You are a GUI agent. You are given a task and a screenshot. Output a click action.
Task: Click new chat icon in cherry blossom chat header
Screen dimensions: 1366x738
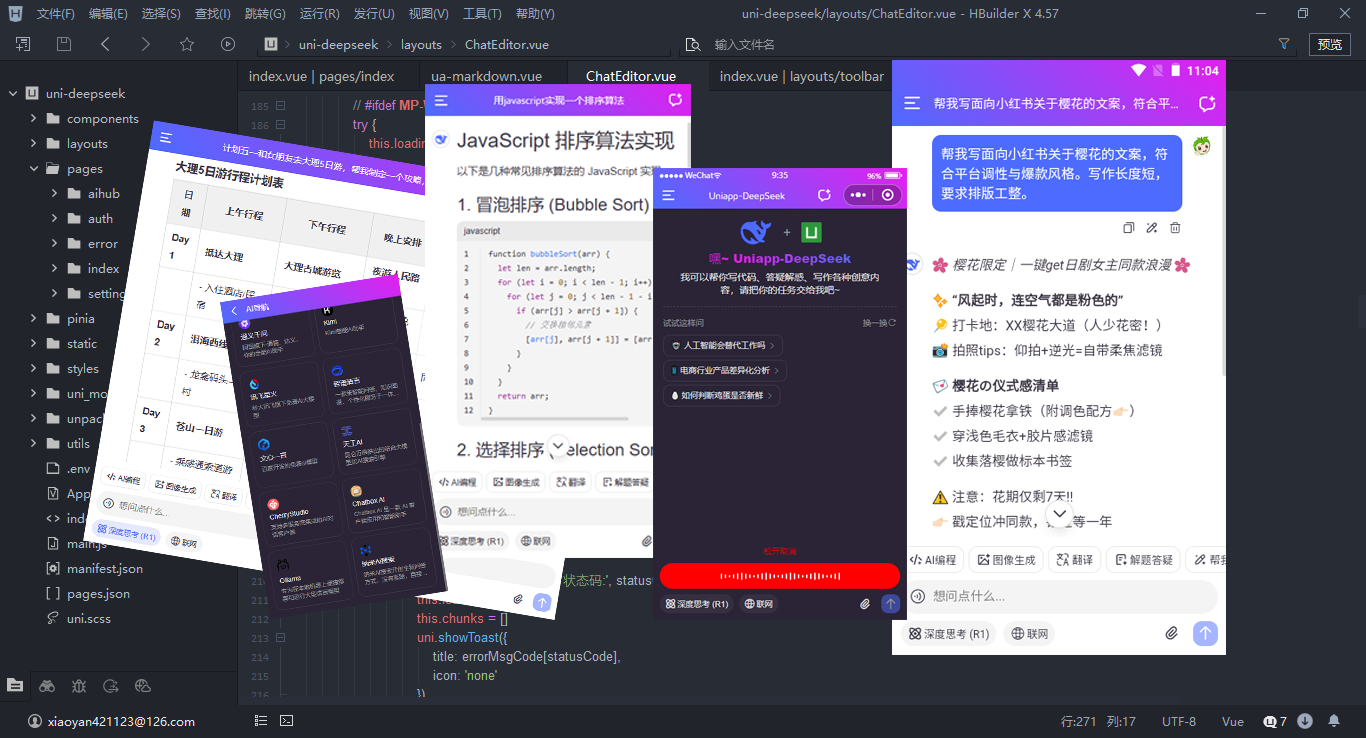1207,103
